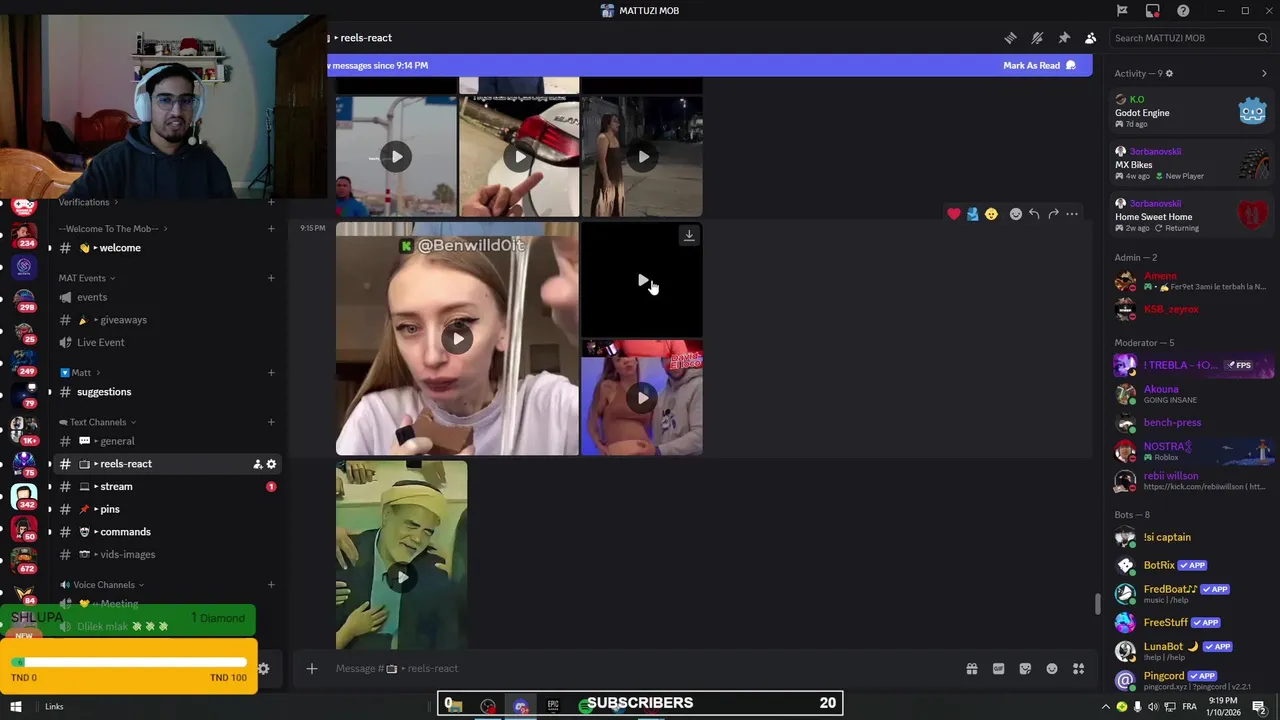Click the screen recording indicator icon
The height and width of the screenshot is (720, 1280).
(1153, 11)
